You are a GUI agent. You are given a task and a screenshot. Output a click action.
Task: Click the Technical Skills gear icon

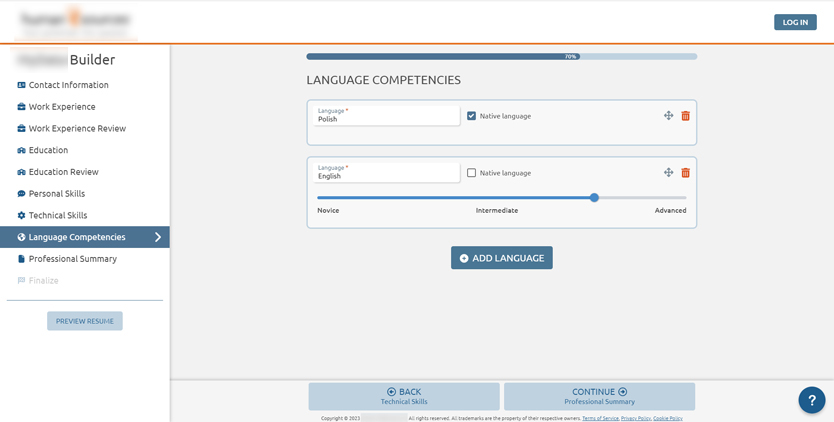pos(21,215)
